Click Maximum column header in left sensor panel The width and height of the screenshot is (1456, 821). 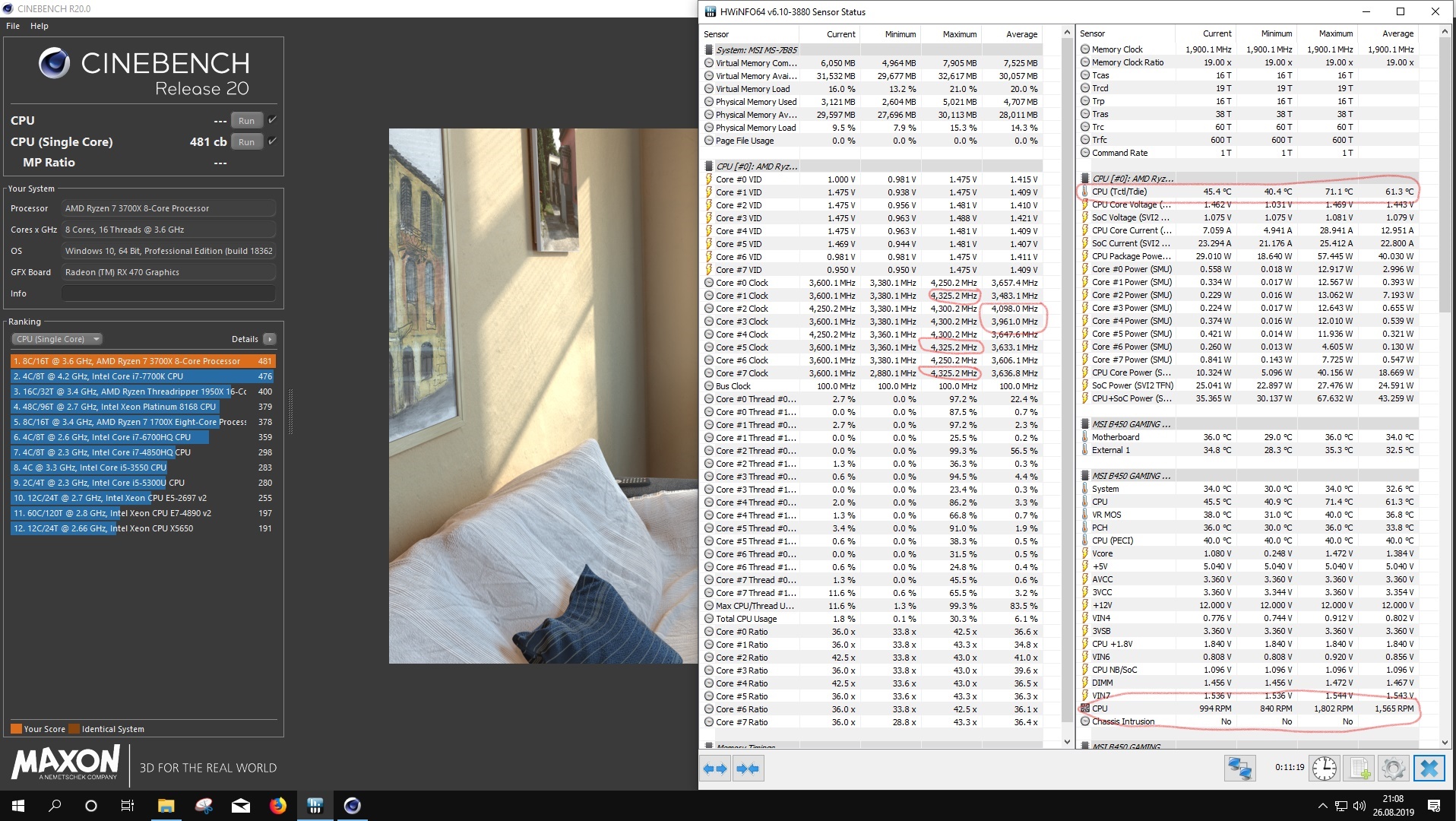coord(950,34)
